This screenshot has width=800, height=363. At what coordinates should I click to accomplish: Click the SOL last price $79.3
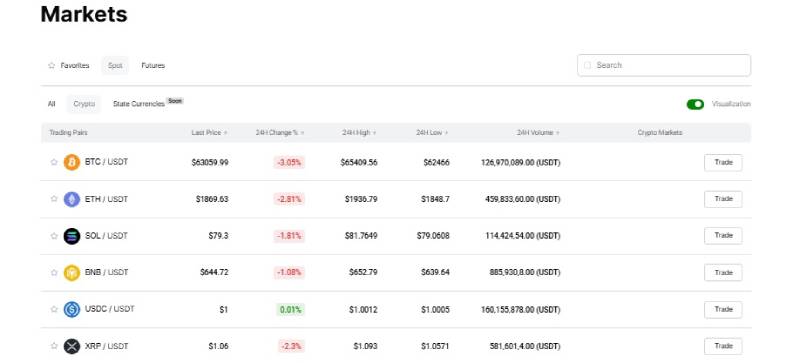[x=218, y=236]
